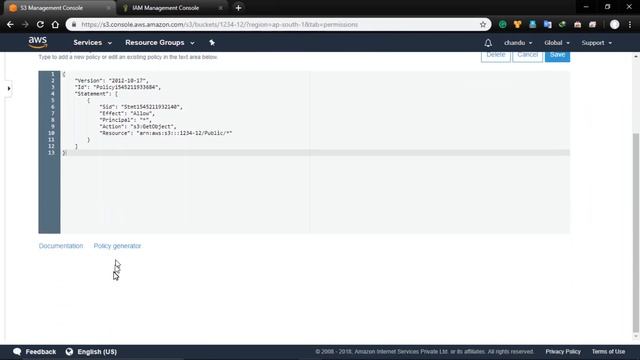
Task: Click the green arrow extension icon
Action: click(562, 24)
